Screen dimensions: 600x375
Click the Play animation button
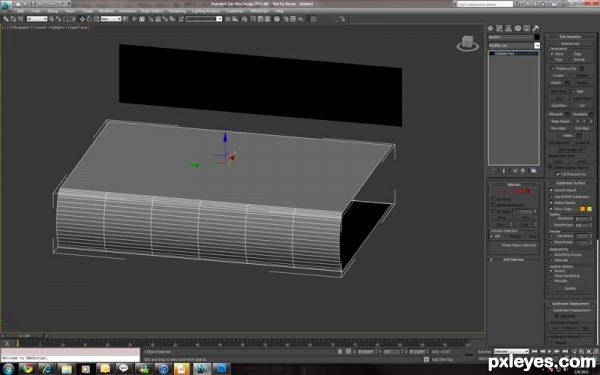[550, 351]
